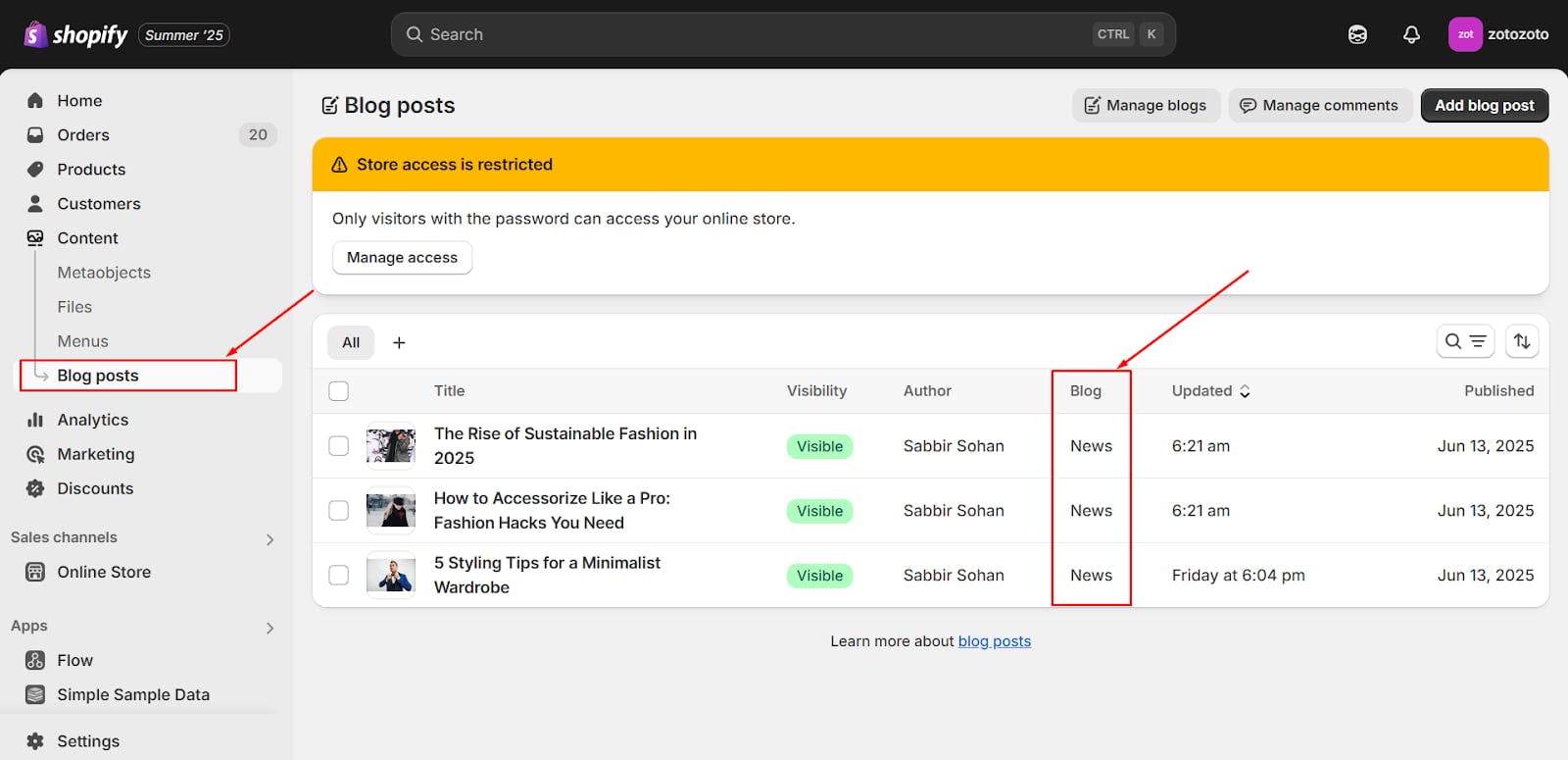Open the Sidekick assistant icon in top bar
This screenshot has height=760, width=1568.
[1357, 34]
